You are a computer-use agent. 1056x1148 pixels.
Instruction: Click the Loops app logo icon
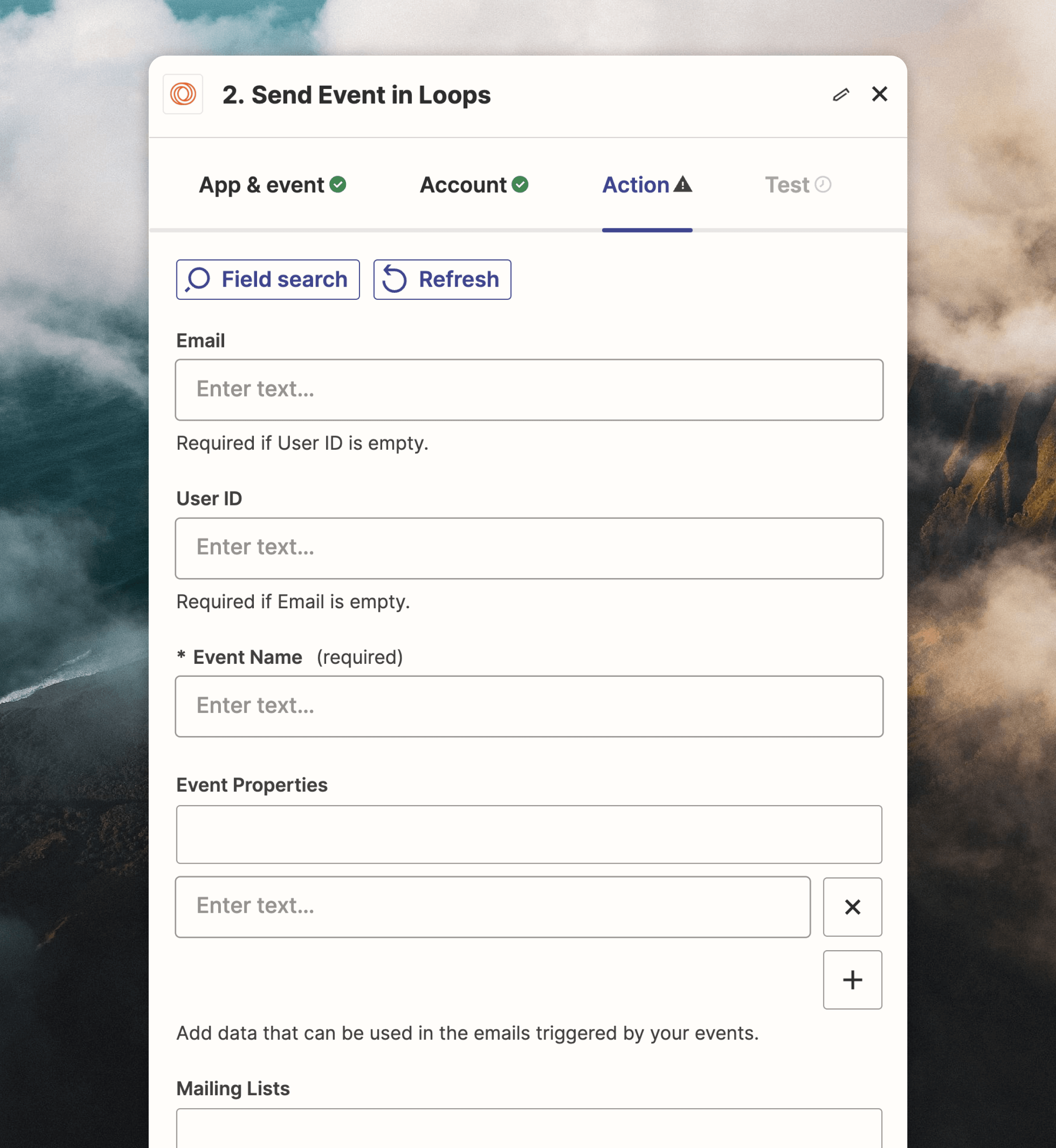pos(183,95)
